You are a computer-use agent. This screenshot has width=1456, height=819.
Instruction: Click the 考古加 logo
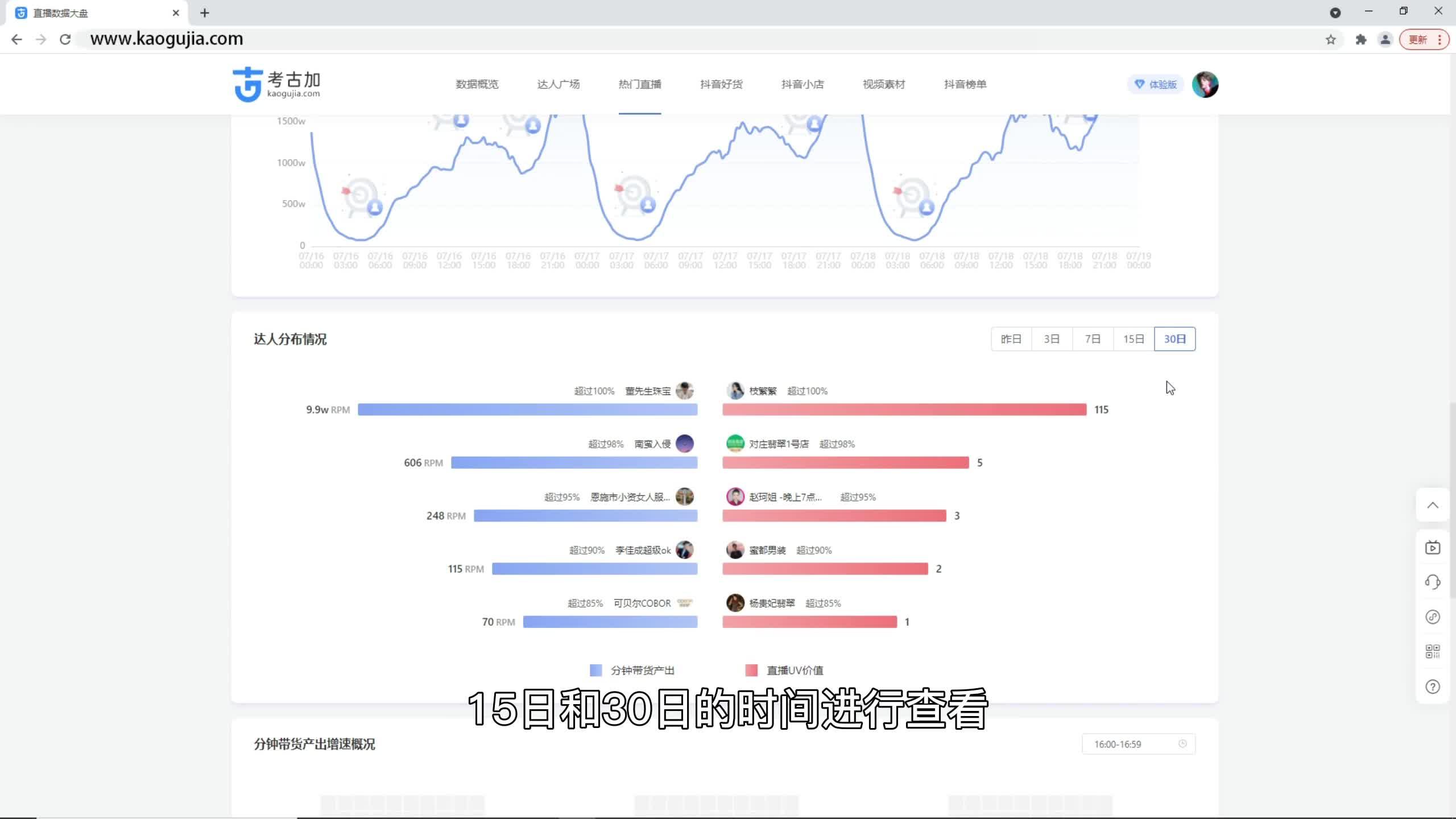coord(277,84)
